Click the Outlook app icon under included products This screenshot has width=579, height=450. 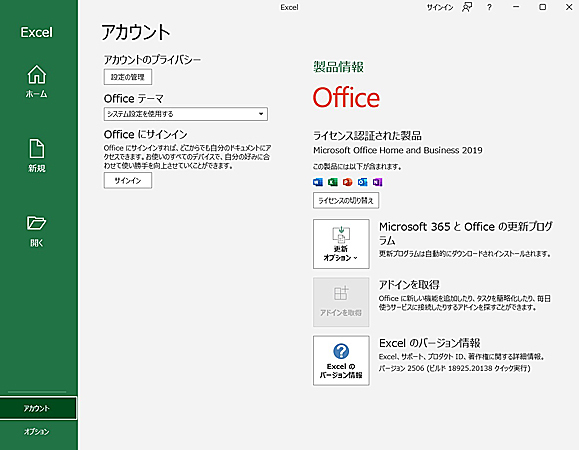pyautogui.click(x=363, y=182)
